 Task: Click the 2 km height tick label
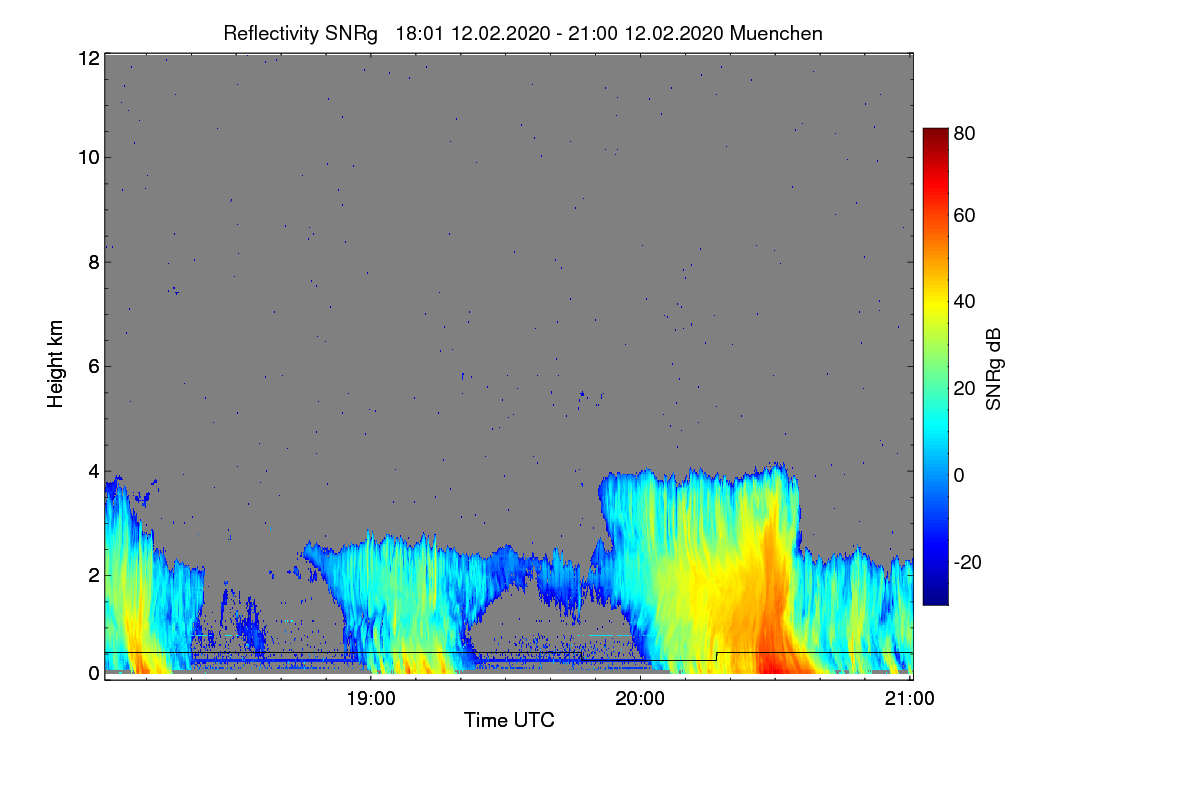[x=94, y=575]
